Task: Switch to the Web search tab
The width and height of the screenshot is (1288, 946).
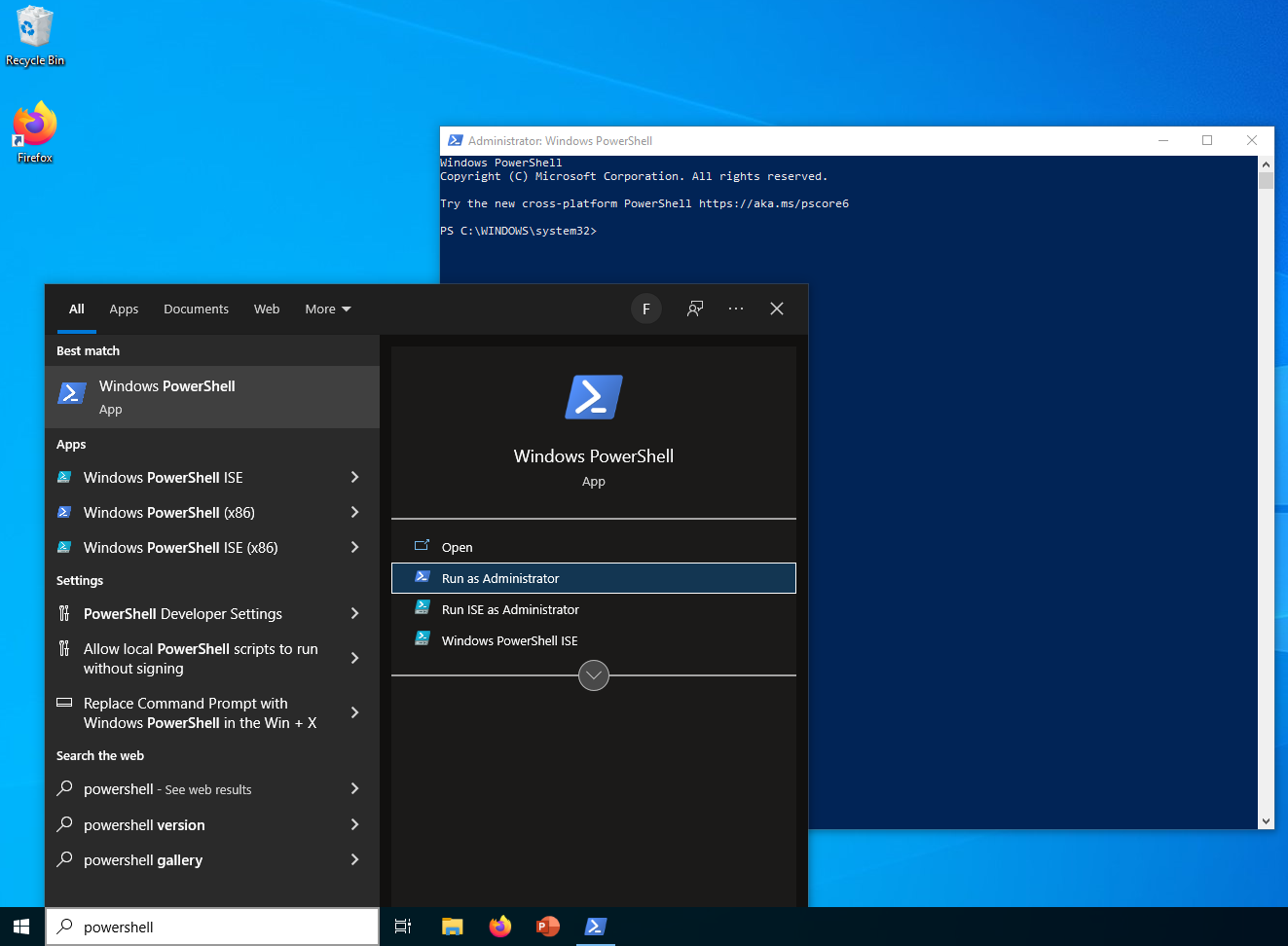Action: click(267, 309)
